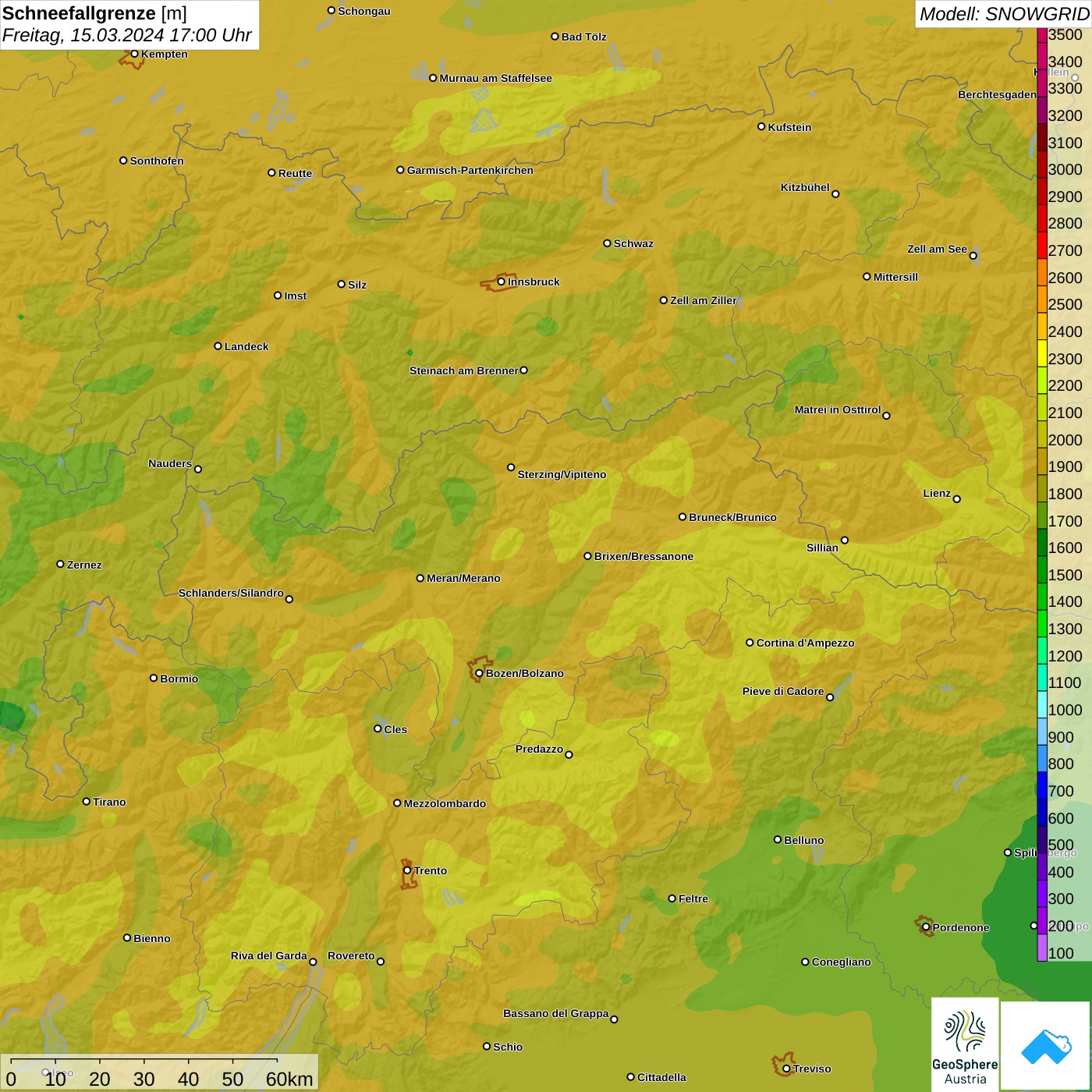Click the Brixen/Bressanone label
Viewport: 1092px width, 1092px height.
[x=643, y=556]
